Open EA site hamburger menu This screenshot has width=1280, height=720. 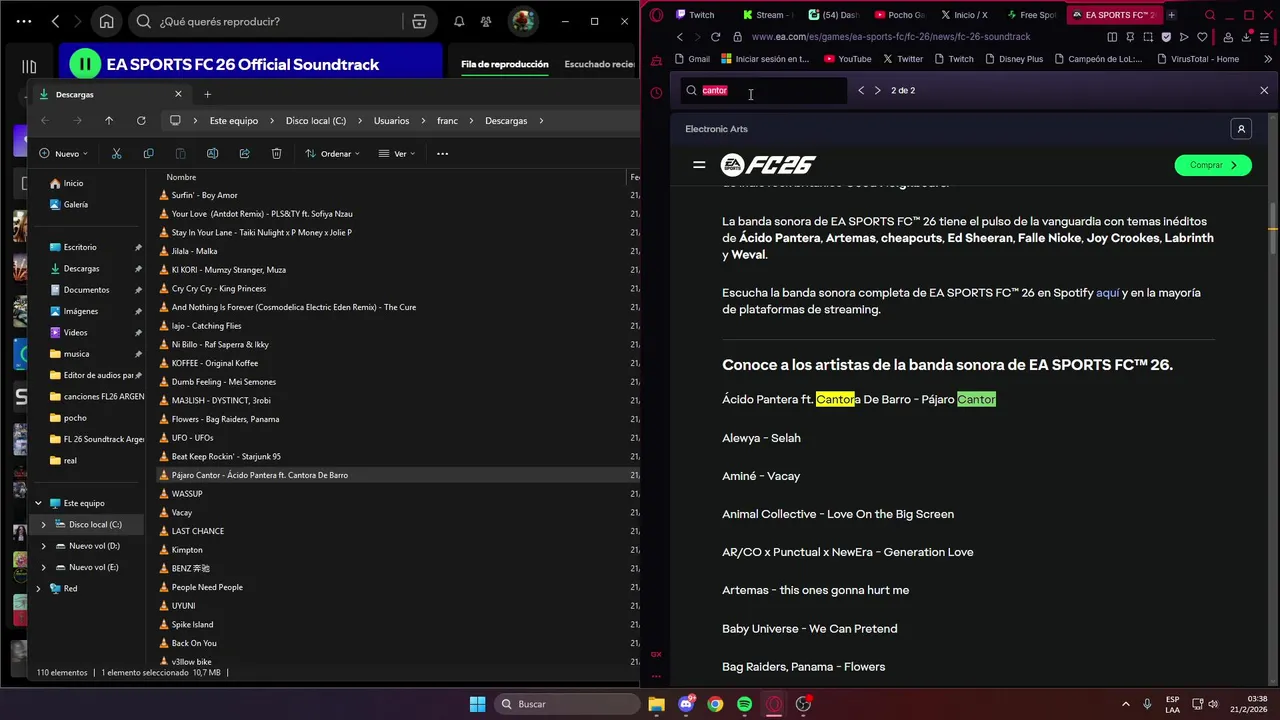(x=699, y=165)
